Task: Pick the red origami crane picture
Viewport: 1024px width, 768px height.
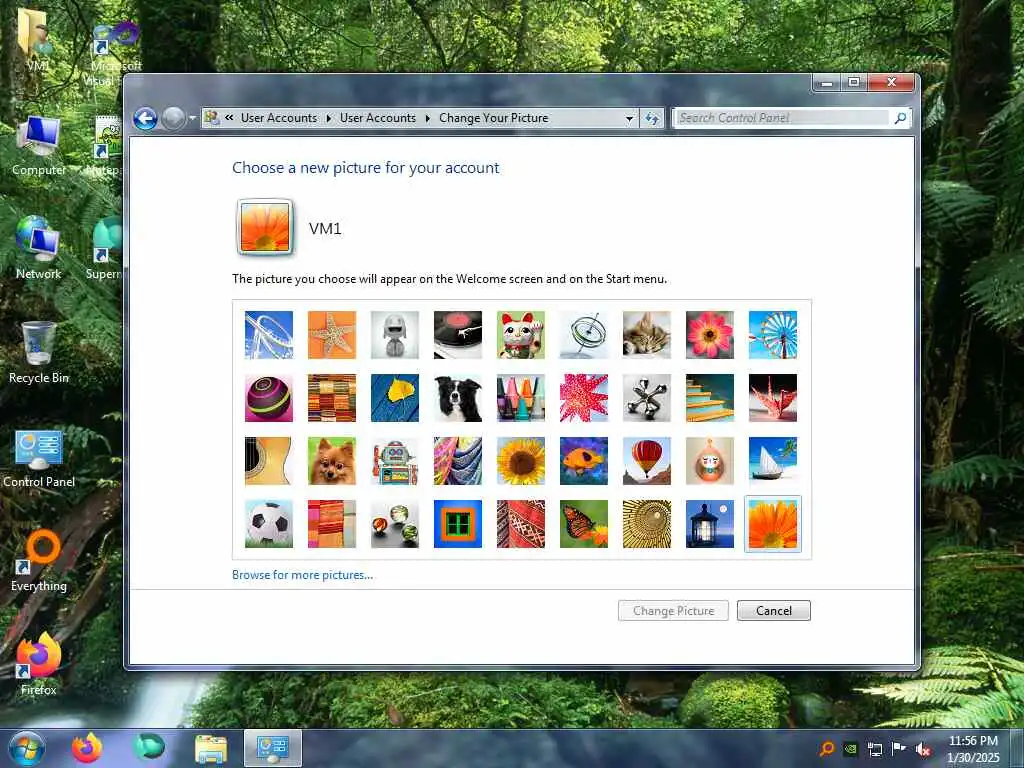Action: [773, 398]
